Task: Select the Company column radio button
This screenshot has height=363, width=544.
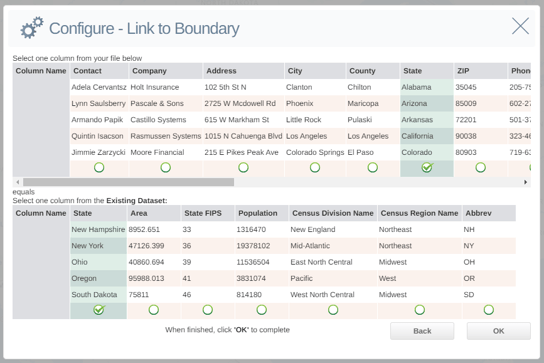Action: (165, 168)
